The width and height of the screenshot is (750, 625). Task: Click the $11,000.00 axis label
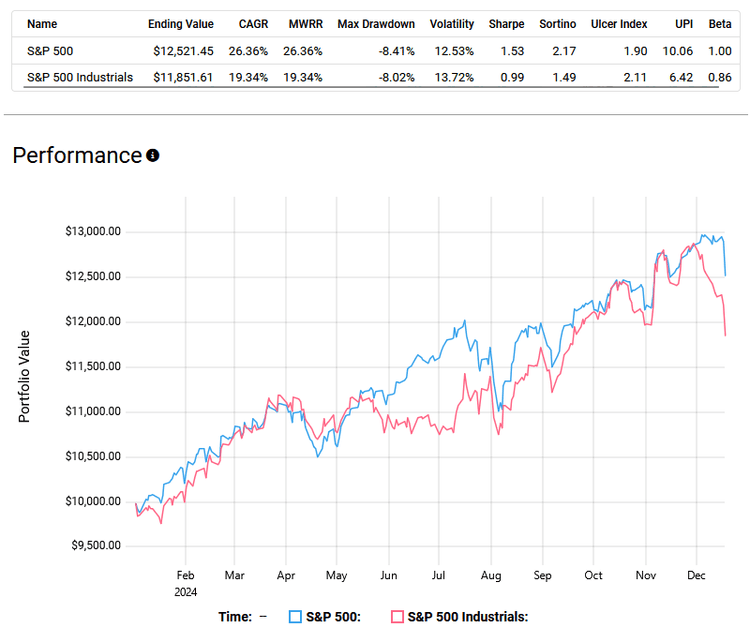(x=93, y=411)
